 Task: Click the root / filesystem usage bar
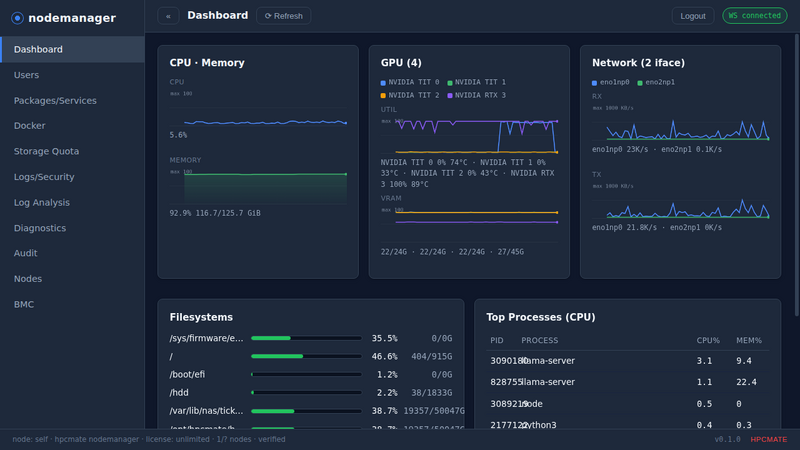point(306,356)
